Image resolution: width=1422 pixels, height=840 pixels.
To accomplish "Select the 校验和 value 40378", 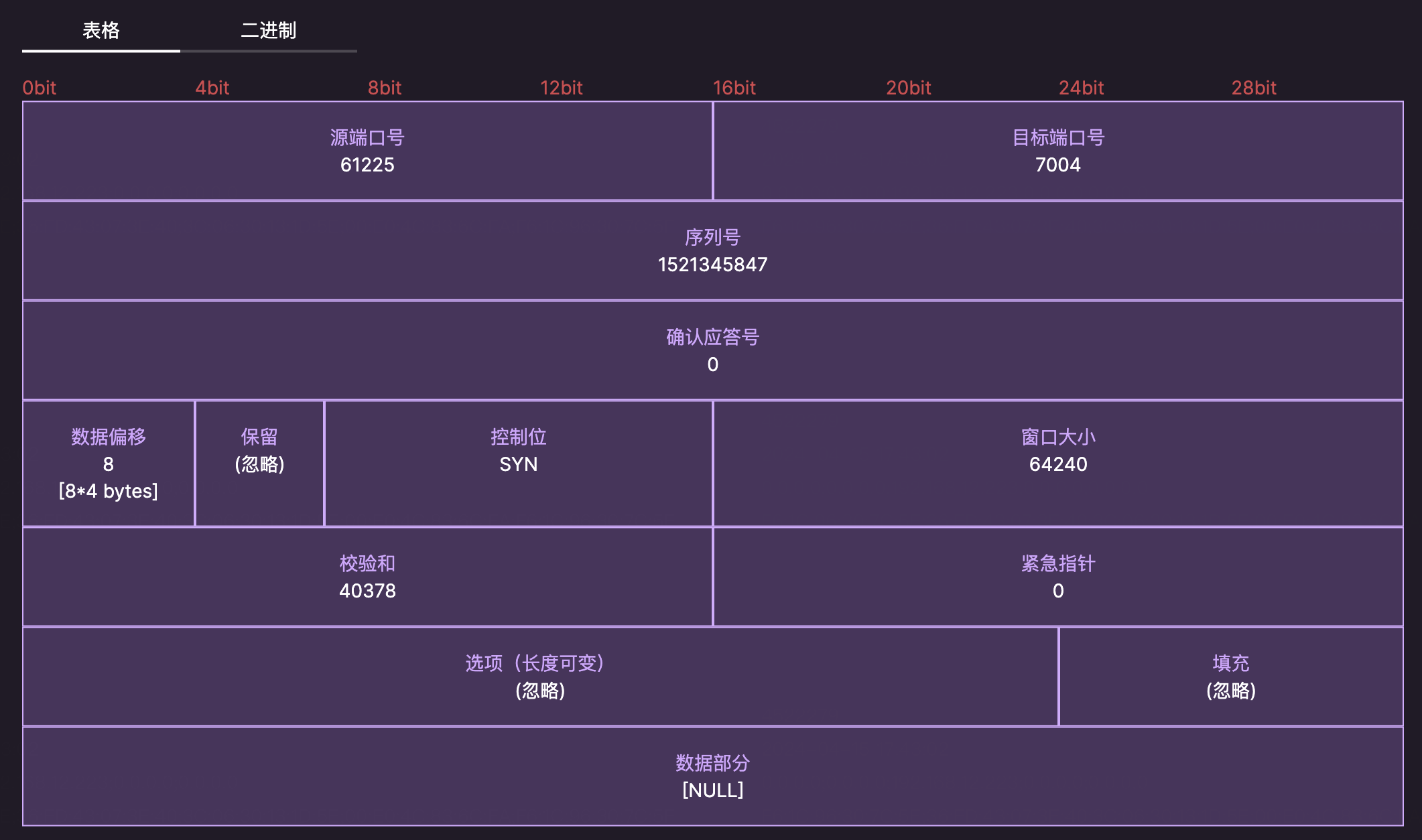I will pyautogui.click(x=367, y=591).
